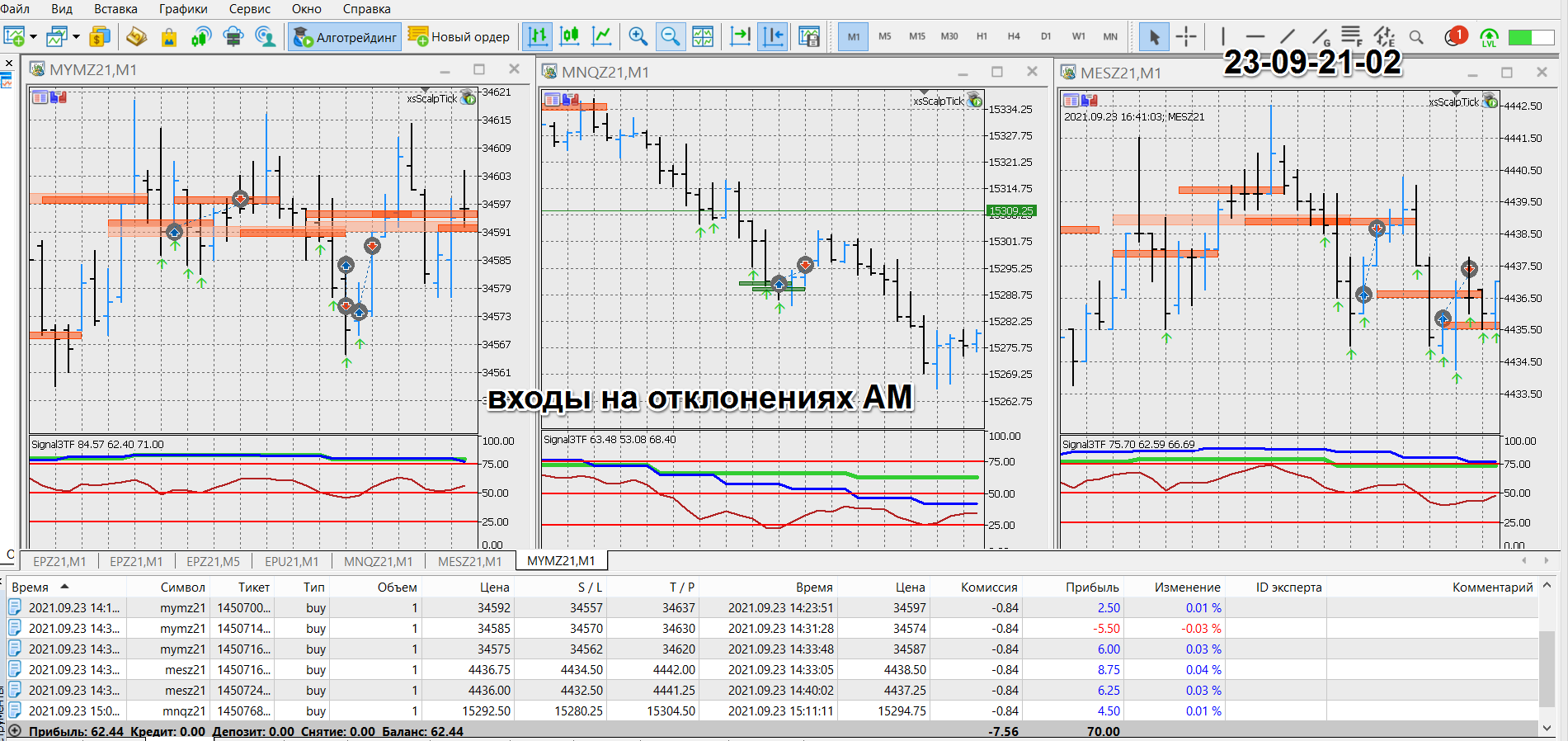Tile chart windows with grid icon

[x=703, y=36]
